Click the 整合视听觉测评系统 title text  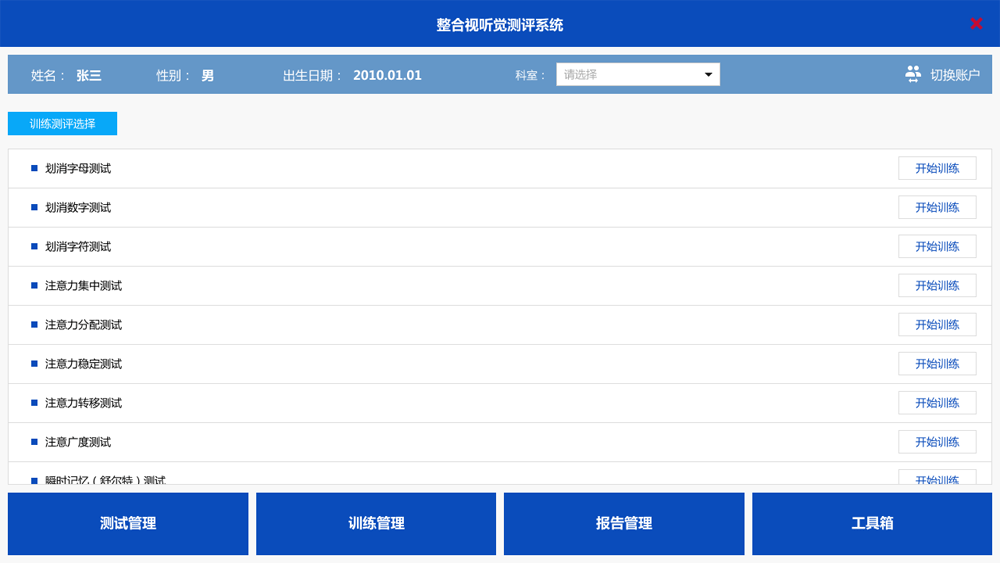pos(499,25)
